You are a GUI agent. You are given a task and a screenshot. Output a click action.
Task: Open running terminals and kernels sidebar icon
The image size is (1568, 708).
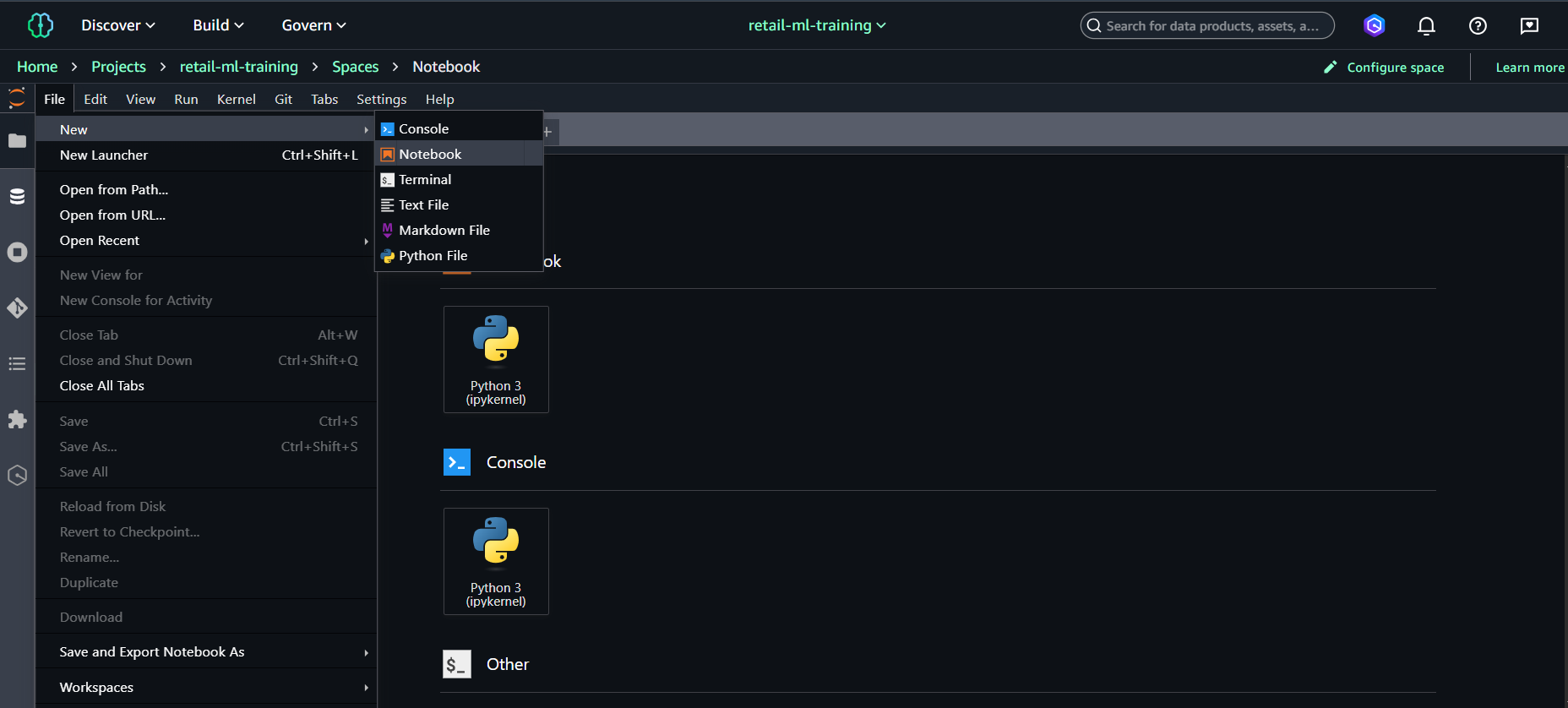click(x=17, y=253)
